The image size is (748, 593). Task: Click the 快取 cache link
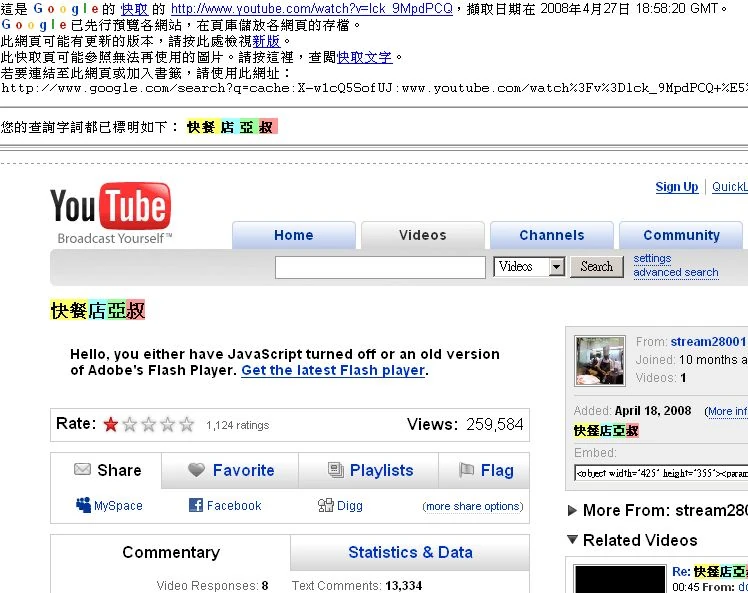click(x=135, y=9)
